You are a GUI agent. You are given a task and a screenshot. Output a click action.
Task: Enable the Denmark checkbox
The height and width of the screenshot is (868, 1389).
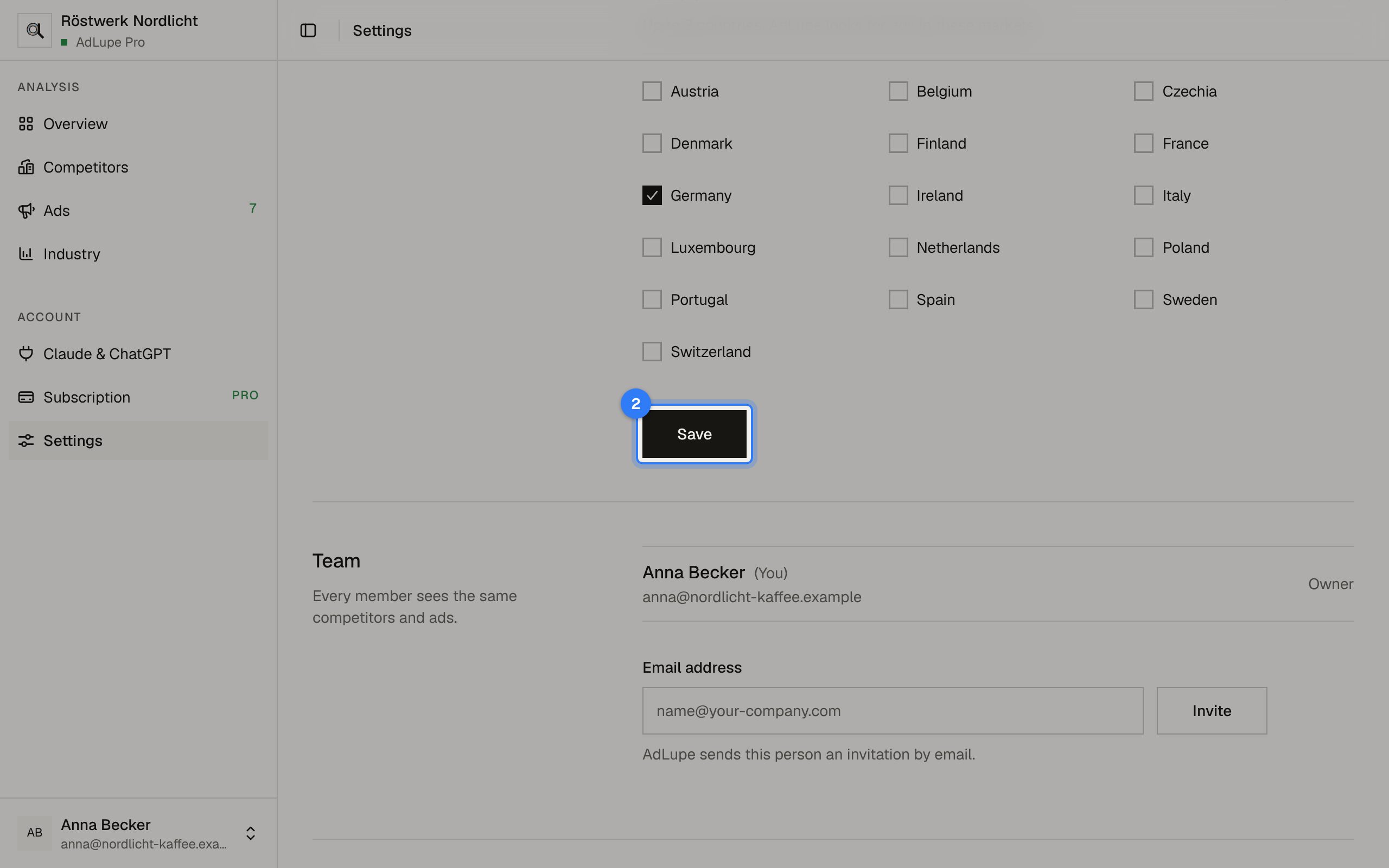[652, 144]
